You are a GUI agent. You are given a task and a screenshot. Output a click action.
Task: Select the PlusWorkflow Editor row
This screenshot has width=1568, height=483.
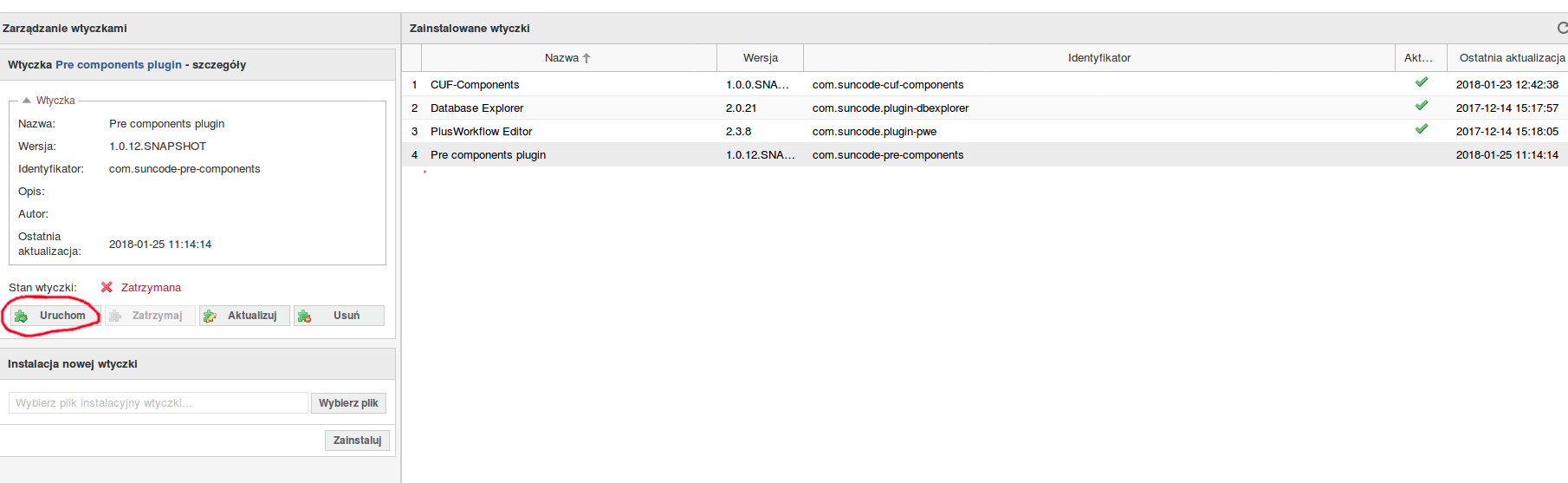click(x=985, y=131)
